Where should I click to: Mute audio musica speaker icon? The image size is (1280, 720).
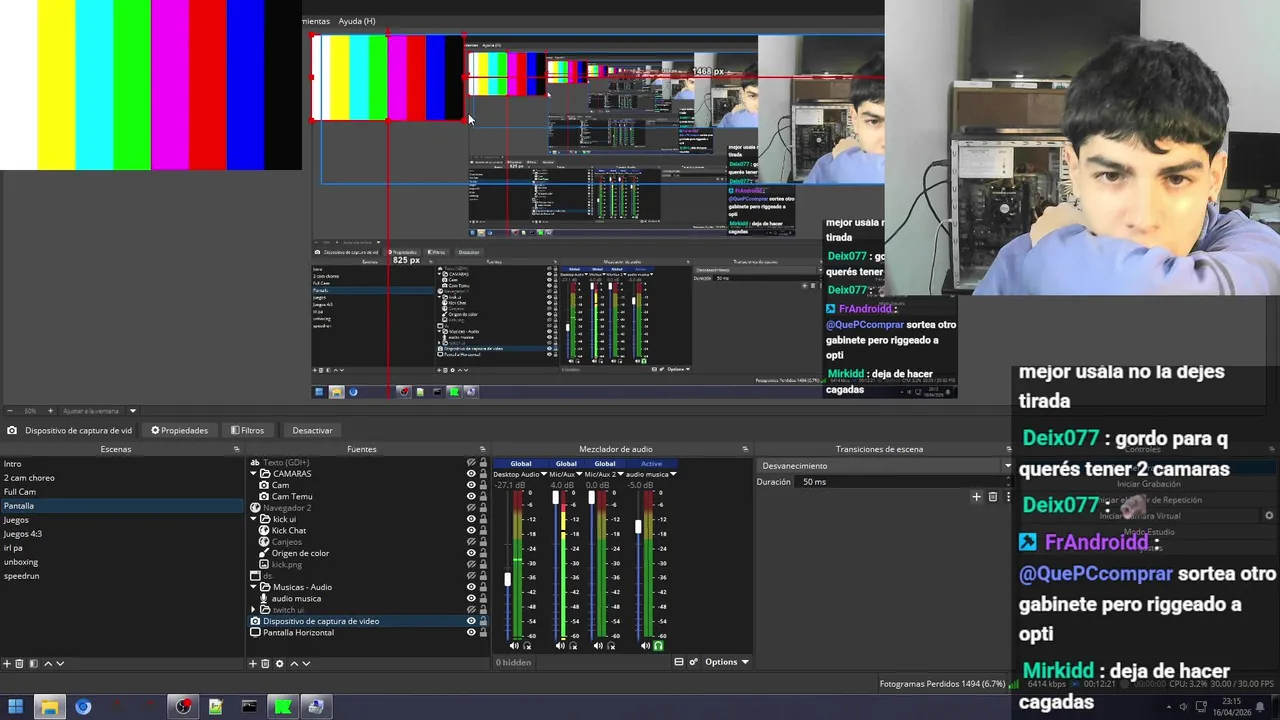[645, 646]
